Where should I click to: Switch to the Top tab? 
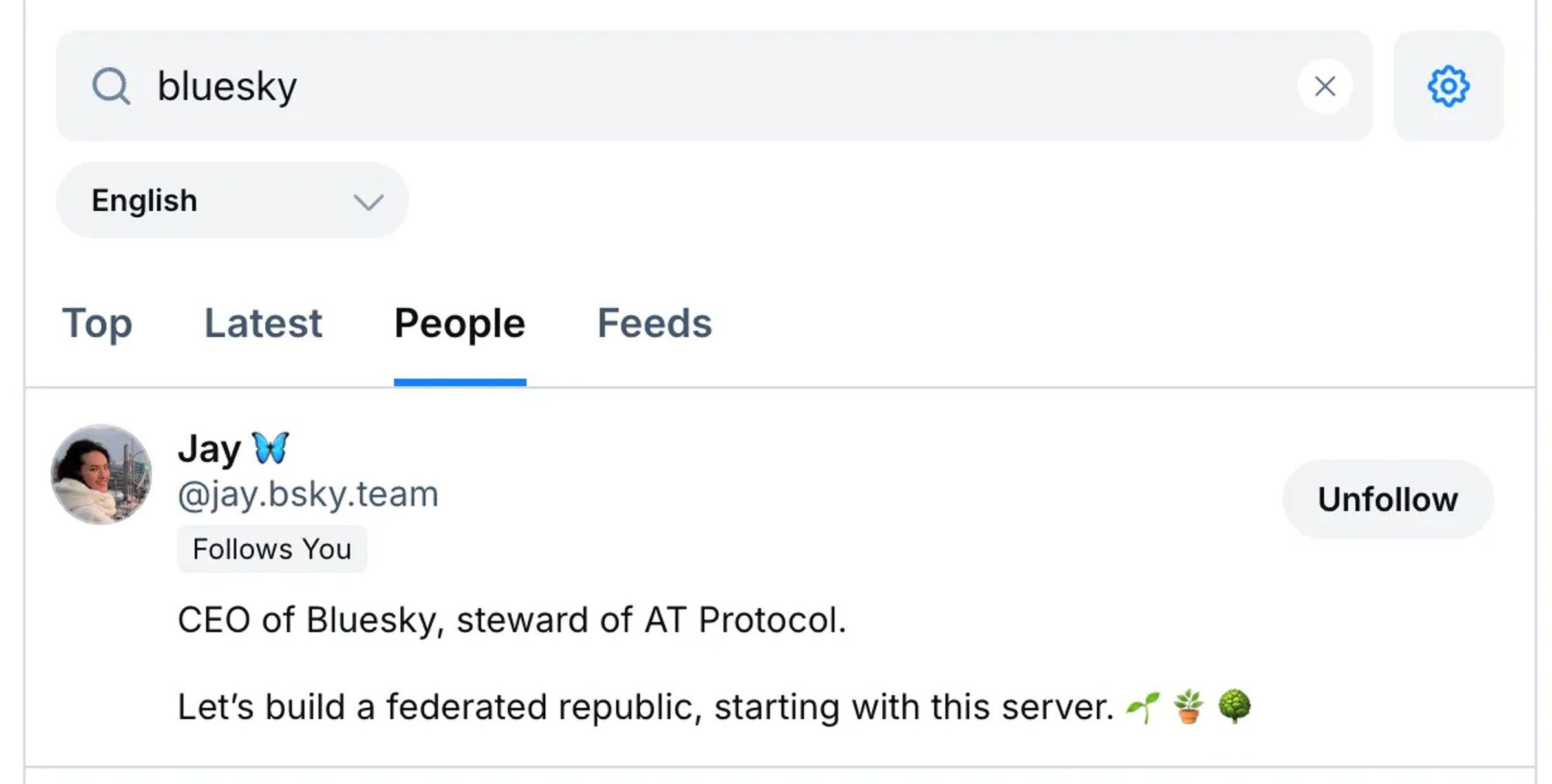97,322
